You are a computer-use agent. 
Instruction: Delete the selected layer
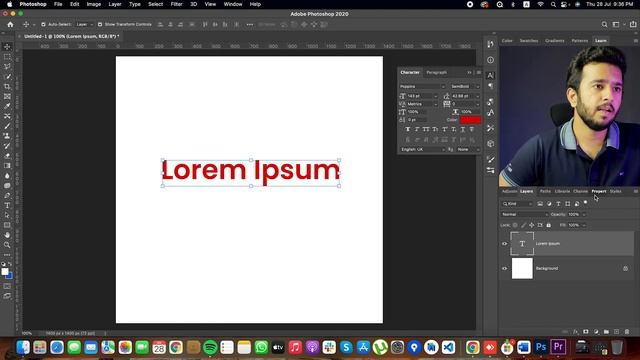(x=627, y=332)
